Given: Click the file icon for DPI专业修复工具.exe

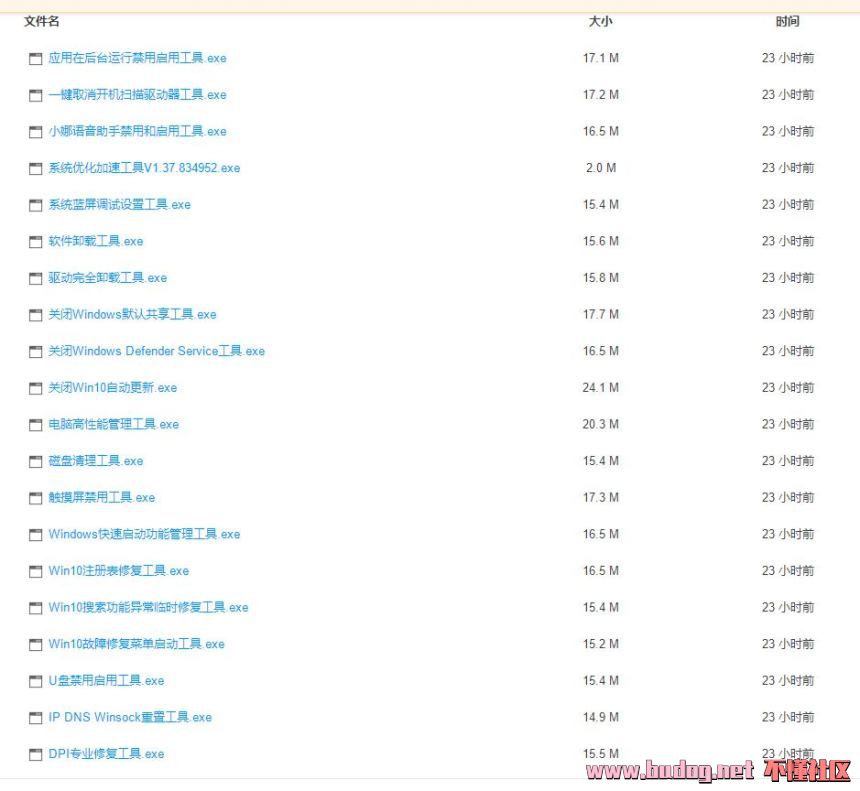Looking at the screenshot, I should pyautogui.click(x=36, y=755).
